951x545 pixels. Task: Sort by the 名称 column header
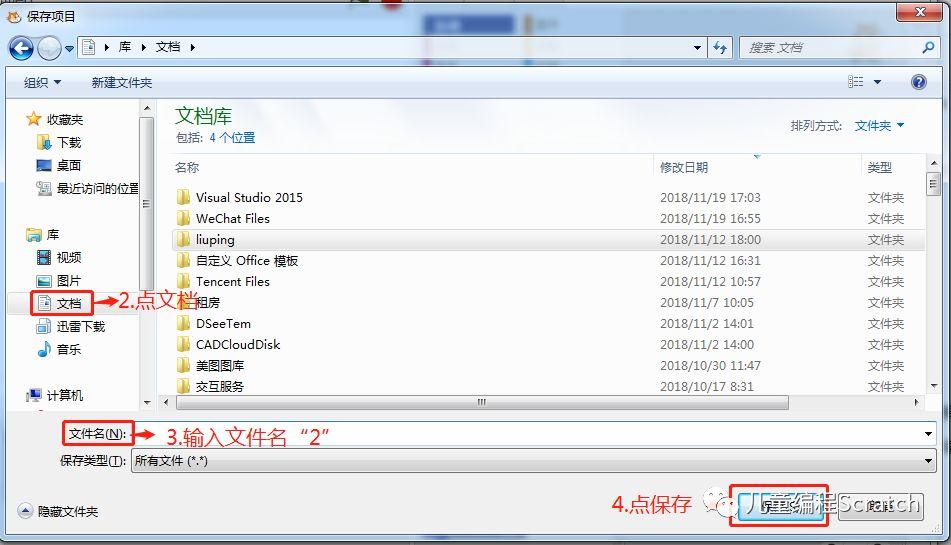point(187,167)
